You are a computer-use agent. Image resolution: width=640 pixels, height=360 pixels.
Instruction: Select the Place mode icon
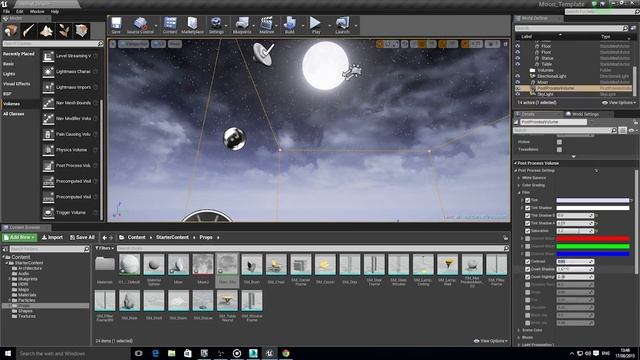[11, 31]
